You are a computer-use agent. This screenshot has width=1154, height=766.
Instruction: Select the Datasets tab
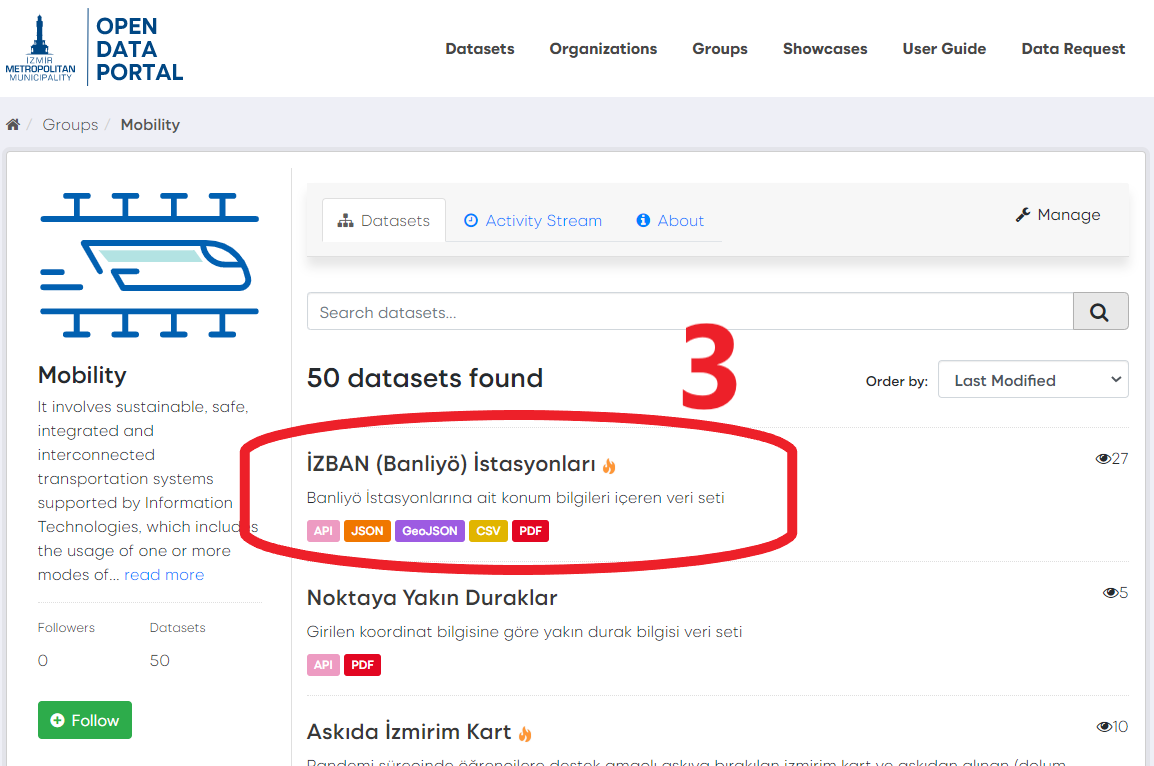(x=384, y=221)
